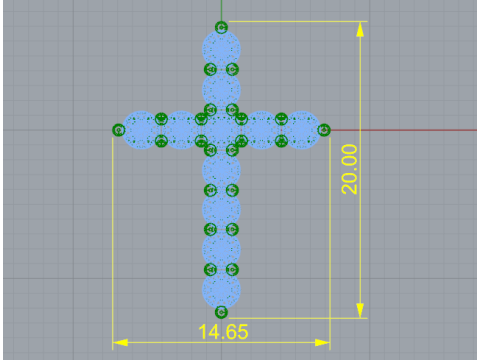Select the center circle where the arms intersect
This screenshot has height=360, width=480.
(x=221, y=130)
